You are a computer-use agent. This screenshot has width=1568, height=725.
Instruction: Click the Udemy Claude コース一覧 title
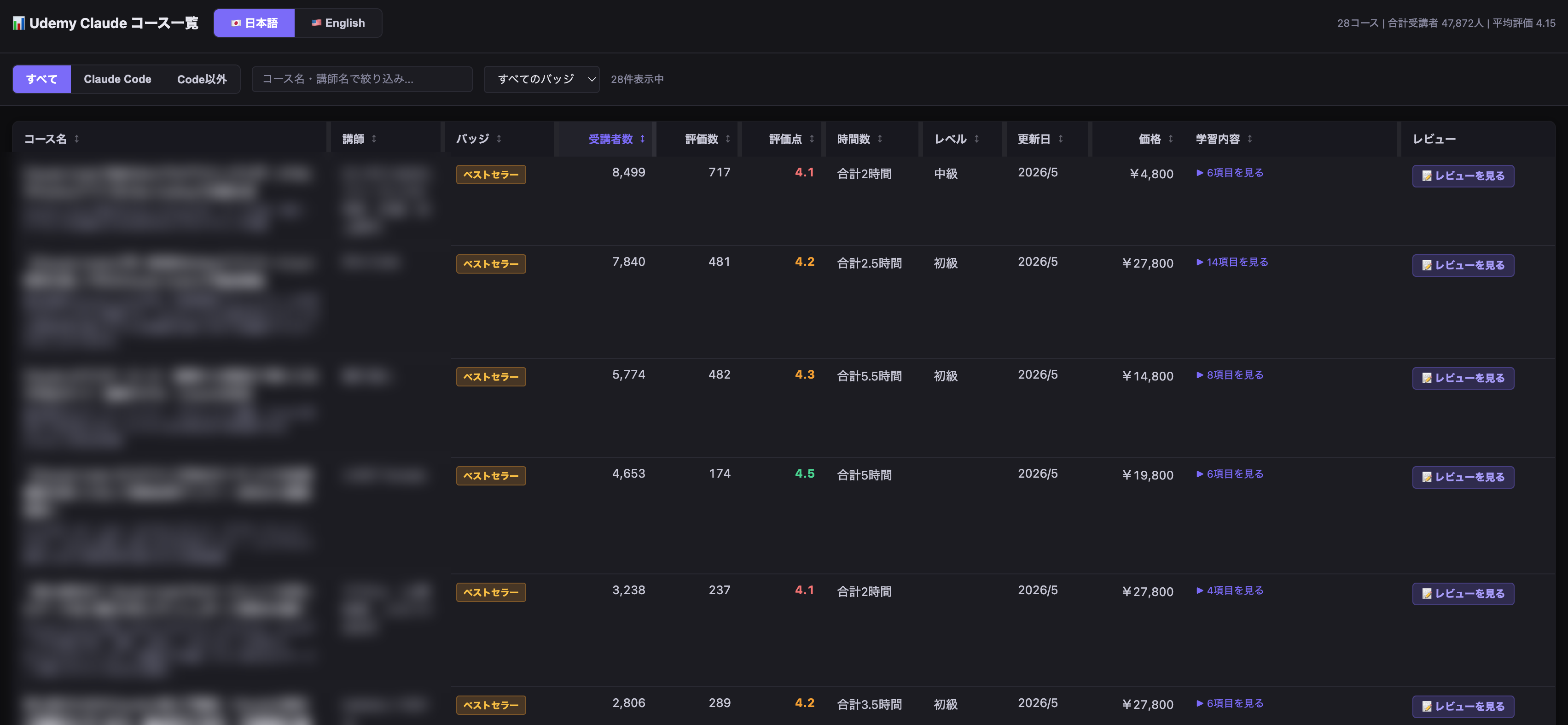pos(114,23)
